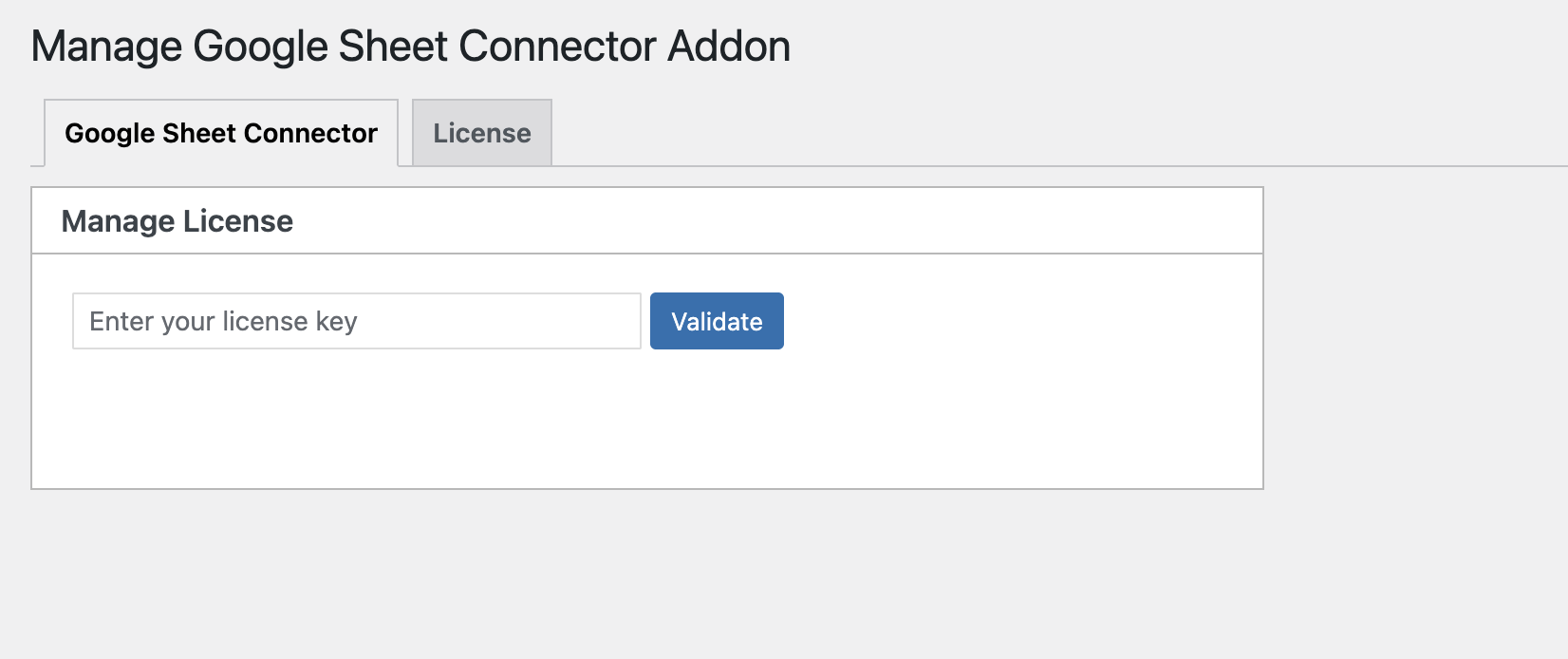Click the word 'Google' in the page title

[x=259, y=47]
